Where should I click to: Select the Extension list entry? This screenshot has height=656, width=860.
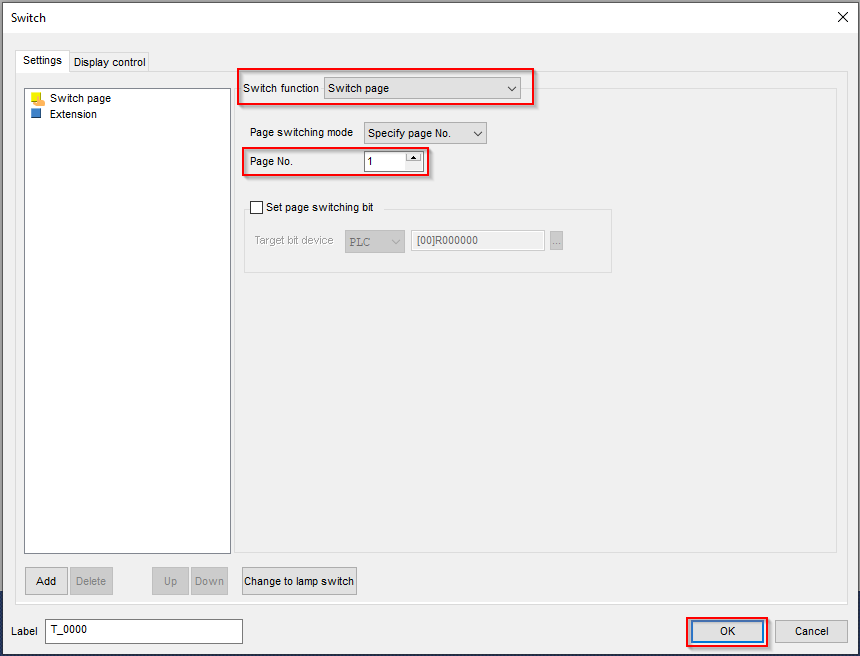coord(73,114)
